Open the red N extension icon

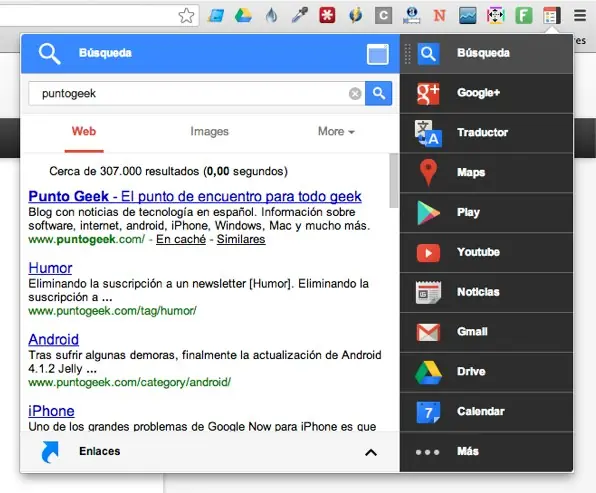(x=439, y=16)
